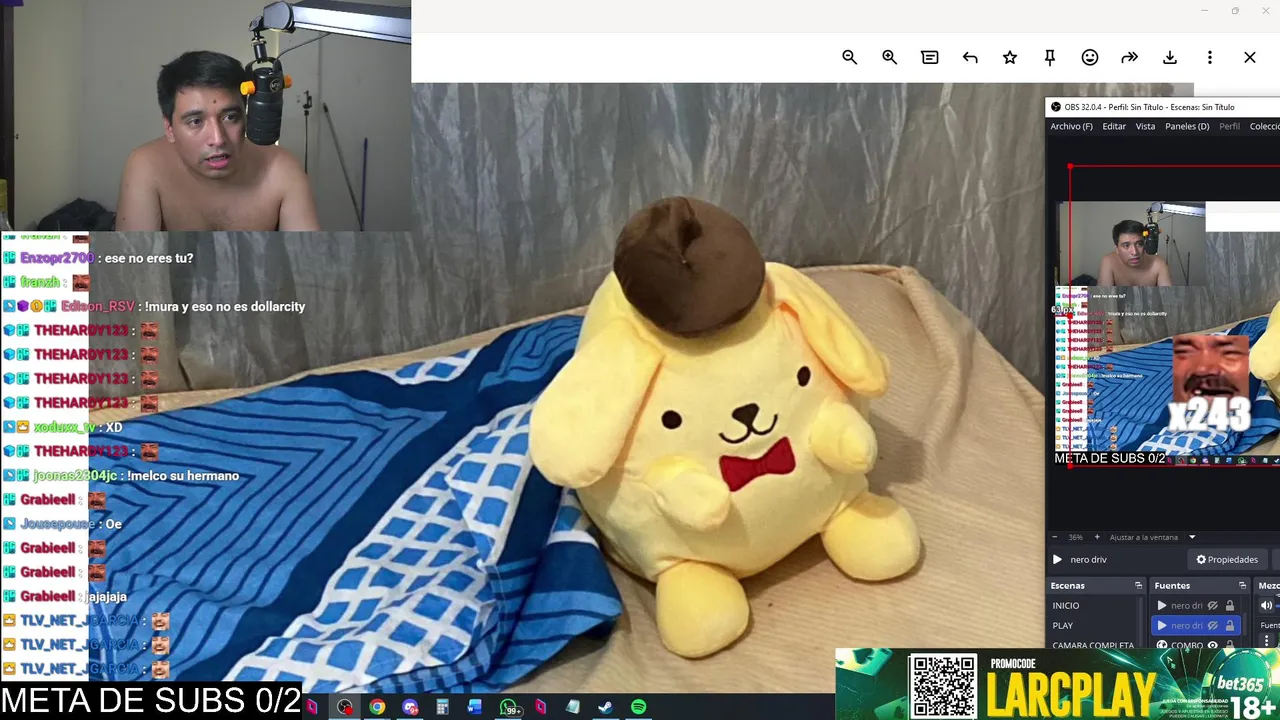Star the image in viewer toolbar
Screen dimensions: 1280x720
pos(1010,58)
